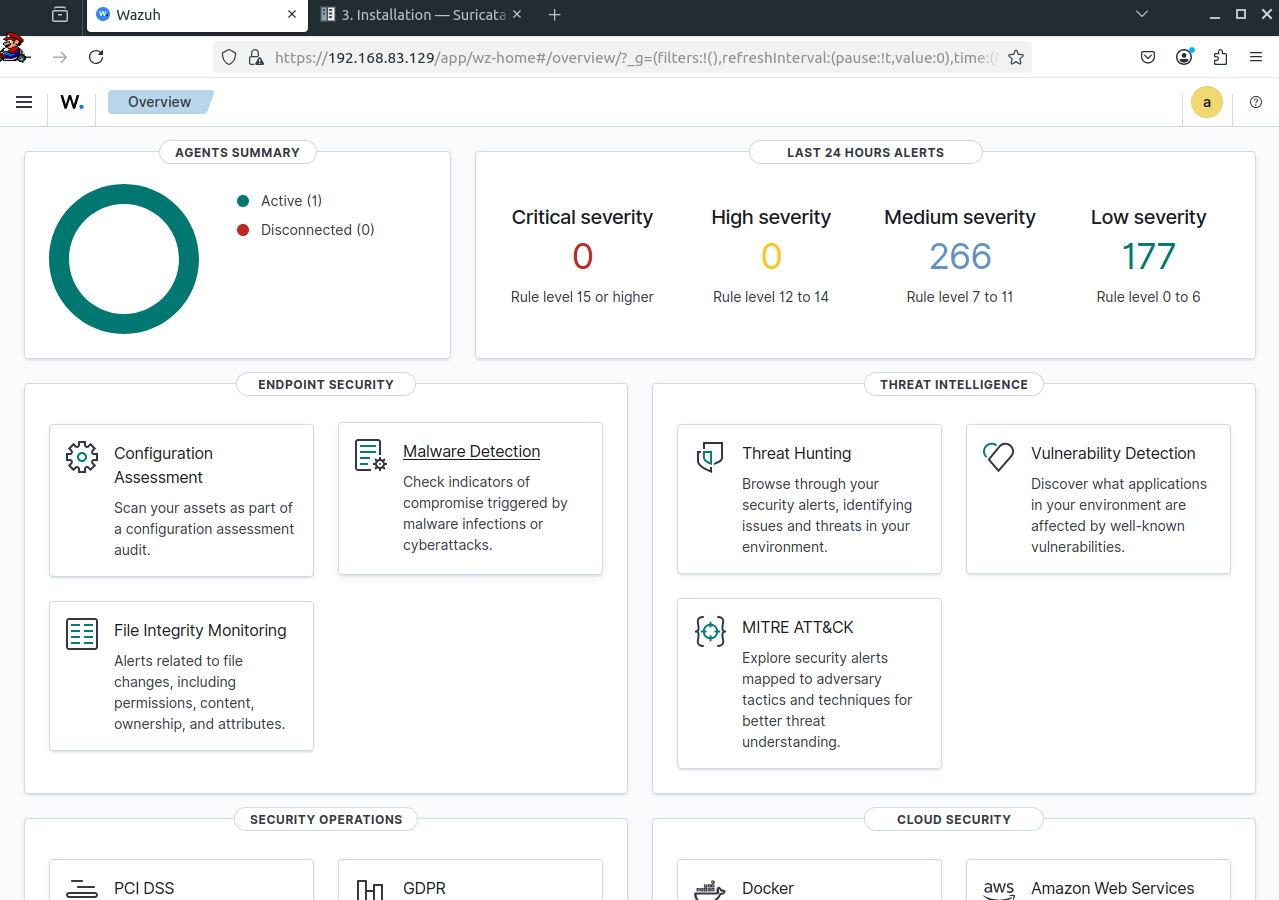Click the site security padlock icon

coord(256,57)
